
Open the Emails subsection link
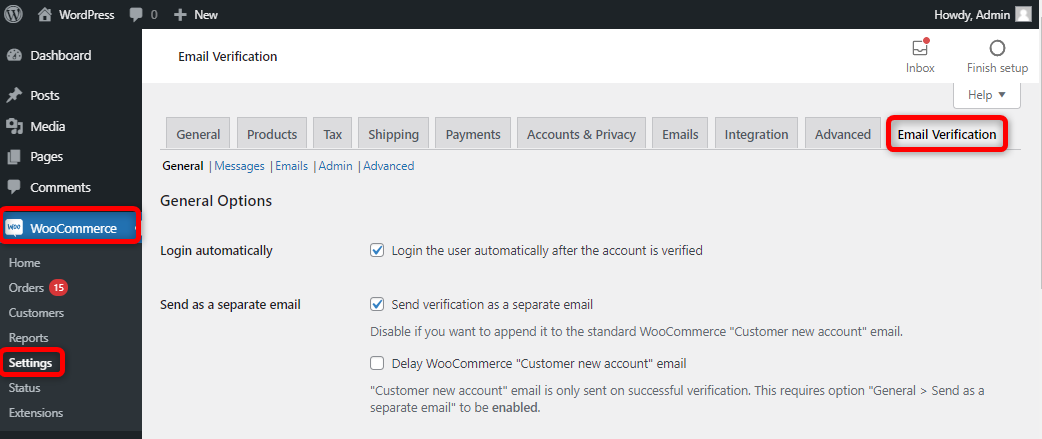[x=292, y=166]
